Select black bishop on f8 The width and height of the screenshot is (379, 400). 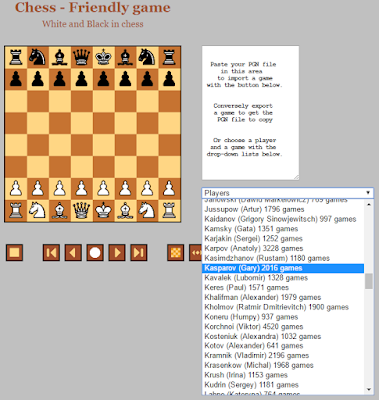tap(126, 57)
